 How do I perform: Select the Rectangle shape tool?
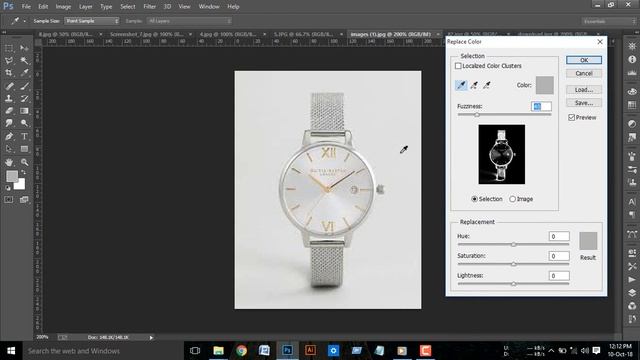coord(24,149)
